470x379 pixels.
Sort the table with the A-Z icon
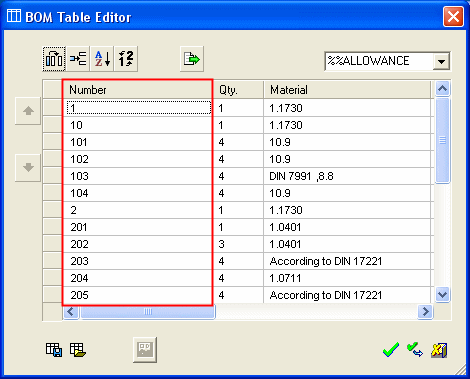102,59
